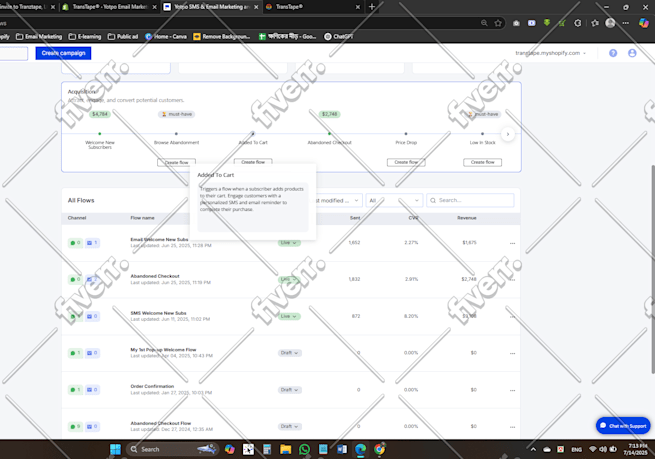The image size is (655, 459).
Task: Switch to the Yotpo SMS & Email Marketing tab
Action: [x=211, y=7]
